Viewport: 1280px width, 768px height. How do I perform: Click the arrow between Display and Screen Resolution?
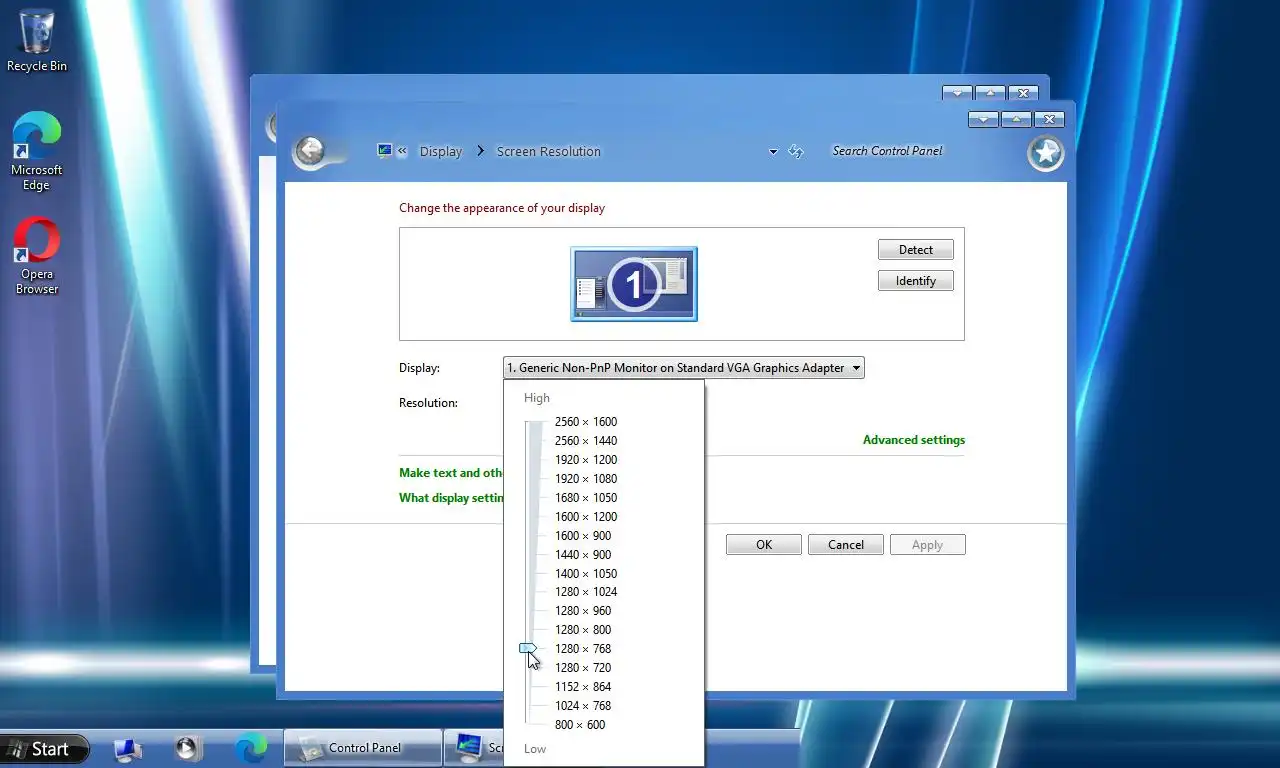click(x=480, y=151)
